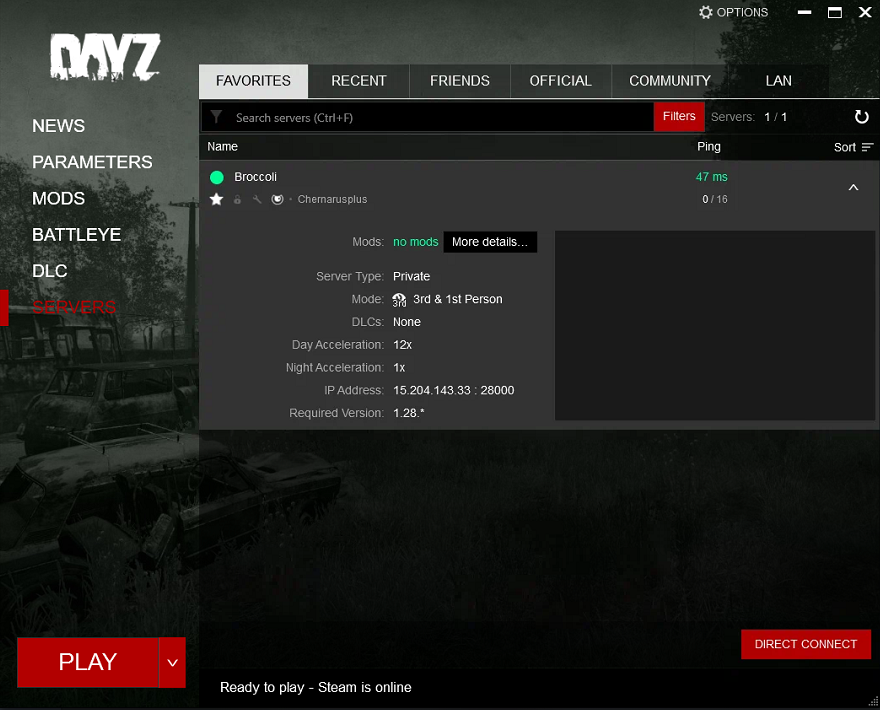Open the Options gear menu

pos(733,12)
